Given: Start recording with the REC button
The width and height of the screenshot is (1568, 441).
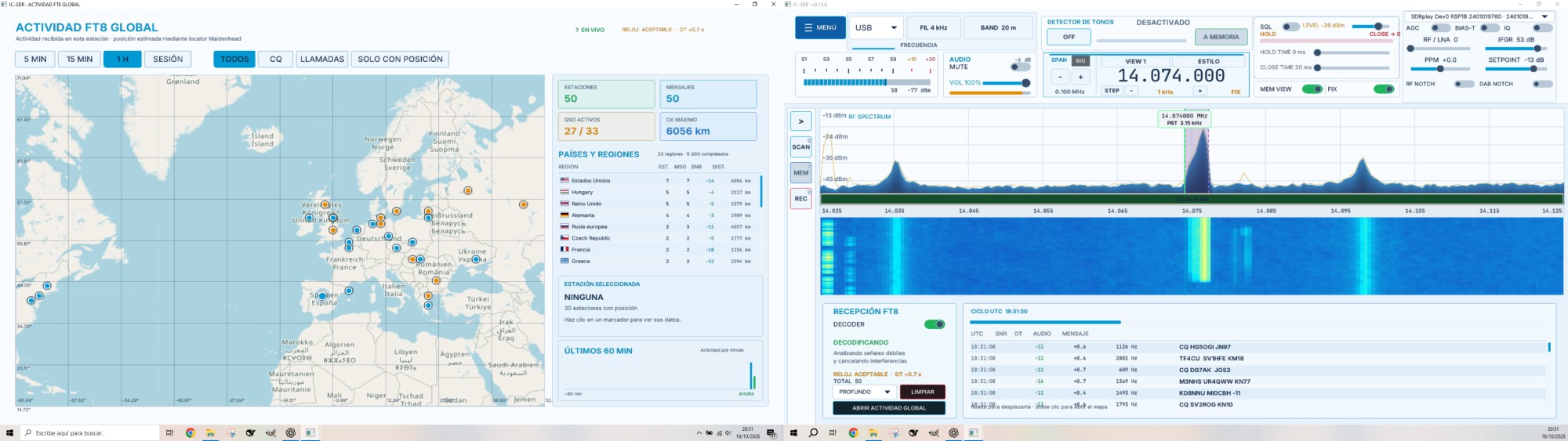Looking at the screenshot, I should 800,198.
